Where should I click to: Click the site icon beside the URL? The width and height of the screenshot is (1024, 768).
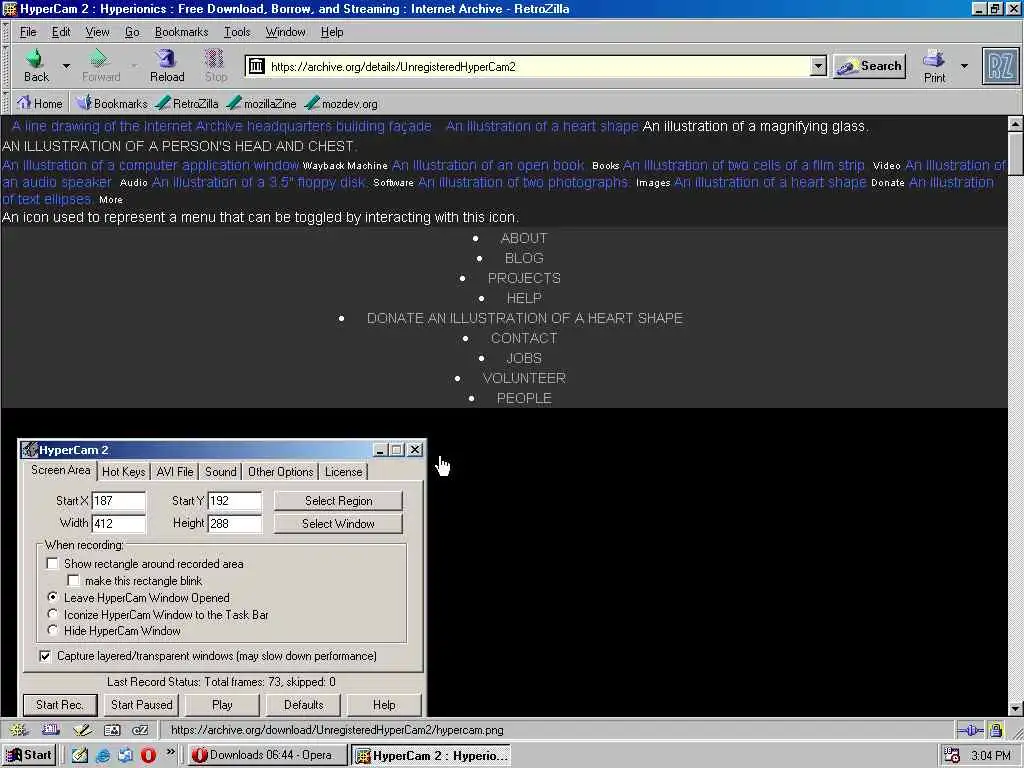257,66
